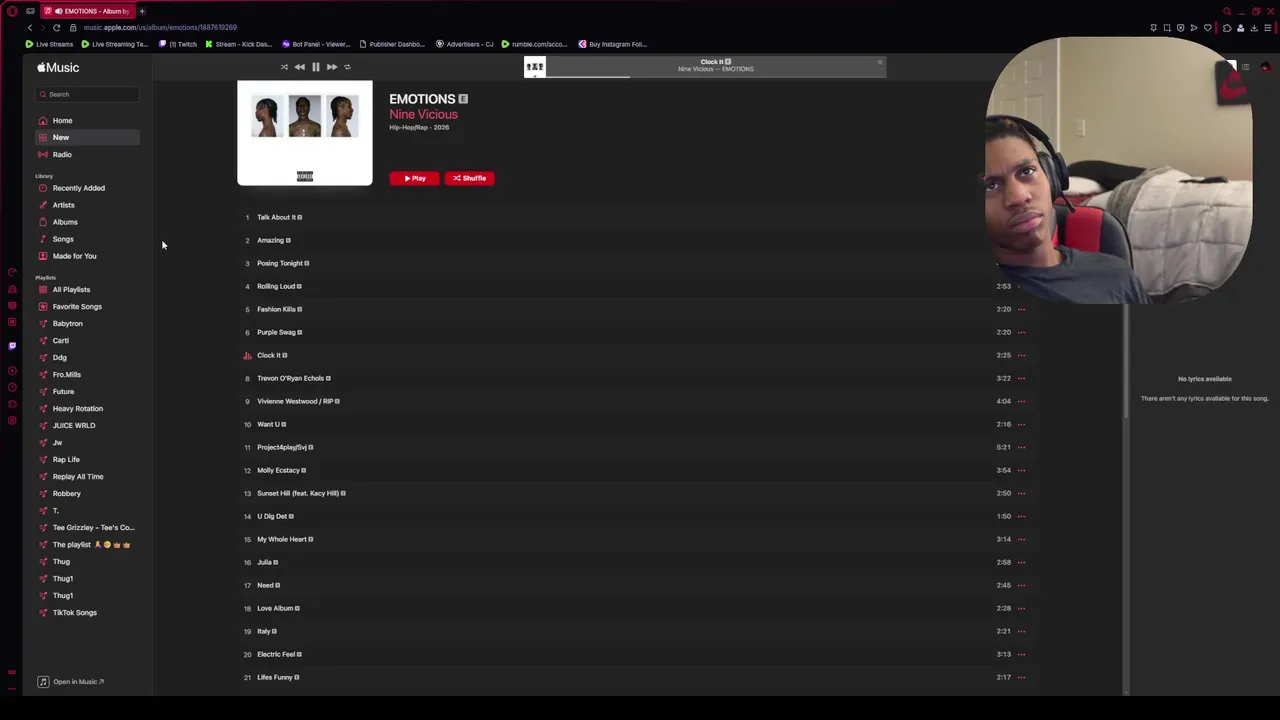
Task: Go back to the previous track
Action: click(299, 67)
